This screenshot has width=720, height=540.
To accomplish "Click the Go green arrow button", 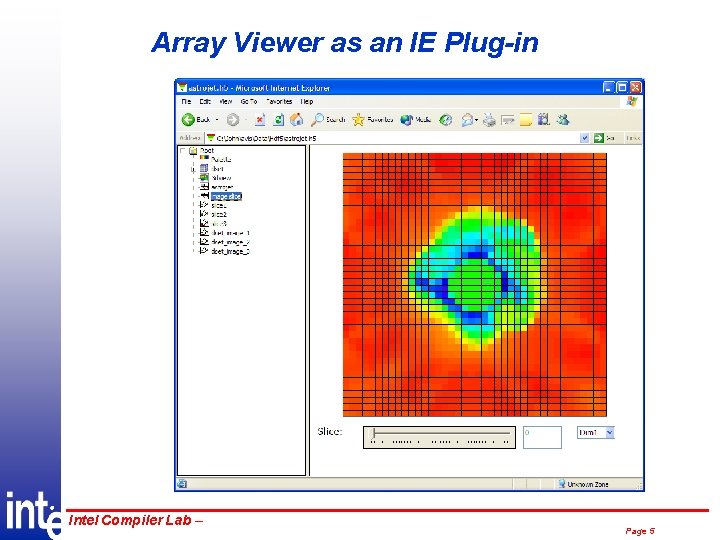I will [598, 138].
